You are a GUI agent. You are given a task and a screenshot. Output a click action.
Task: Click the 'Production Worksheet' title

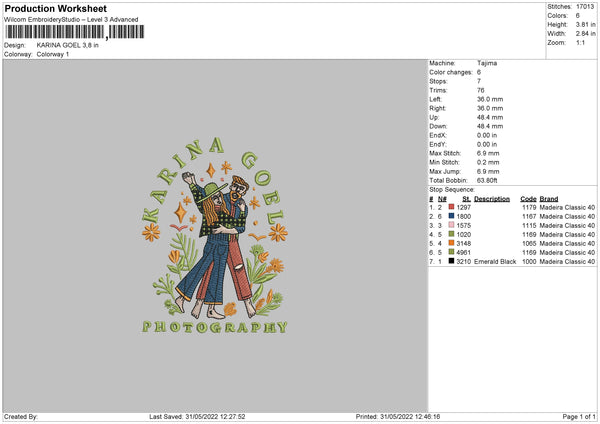(x=55, y=8)
